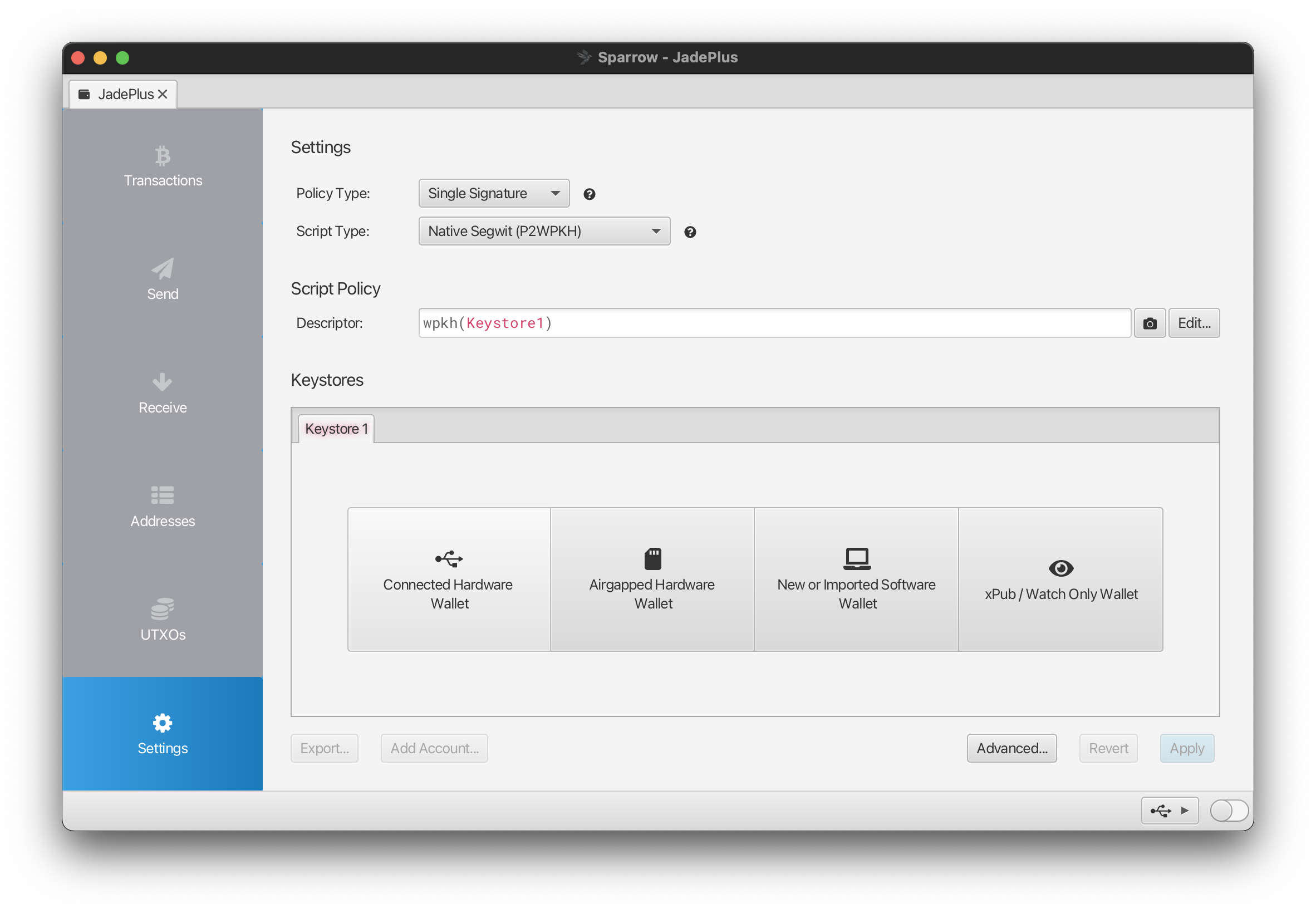Scan descriptor with the camera icon button
This screenshot has width=1316, height=913.
click(1150, 323)
